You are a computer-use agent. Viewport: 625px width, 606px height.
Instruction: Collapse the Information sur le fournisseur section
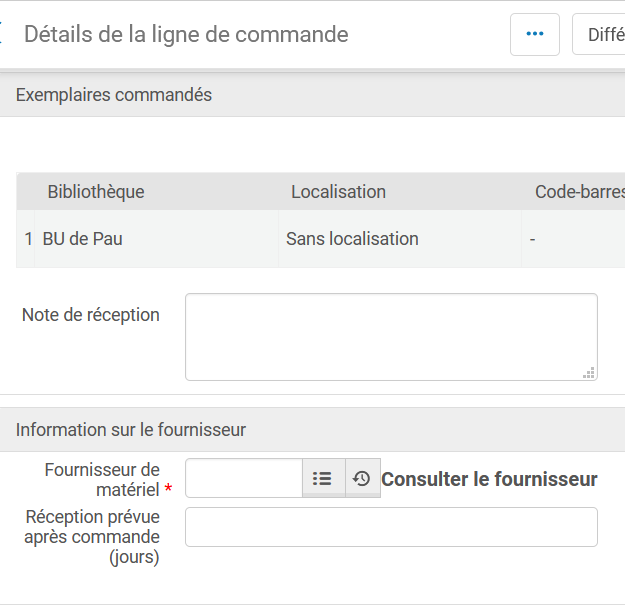(131, 430)
